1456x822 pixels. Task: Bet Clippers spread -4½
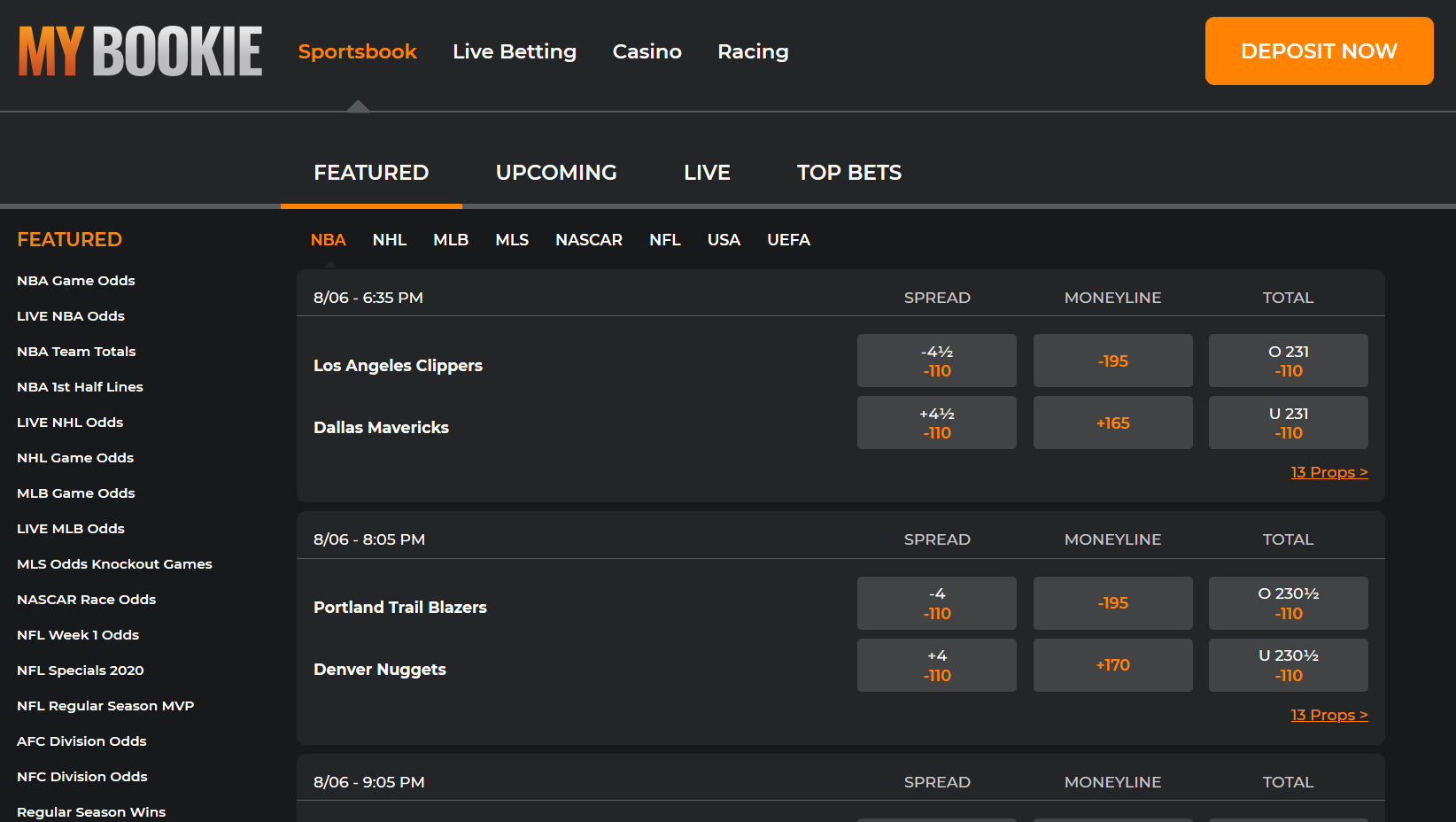tap(936, 361)
